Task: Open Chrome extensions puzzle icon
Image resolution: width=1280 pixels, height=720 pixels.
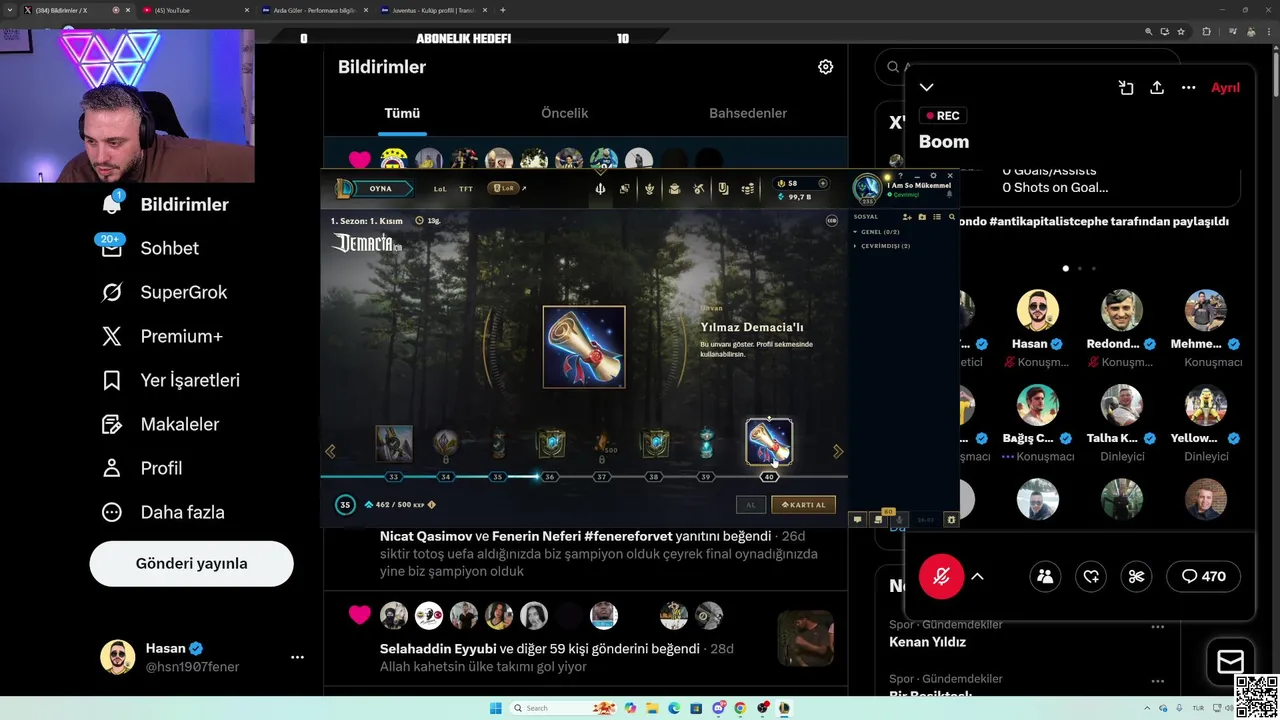Action: pos(1206,31)
